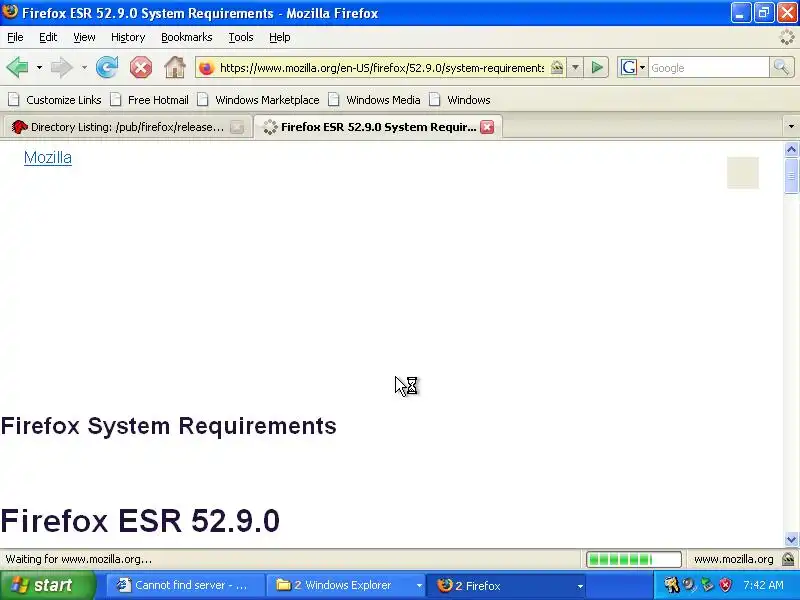
Task: Open the Windows Marketplace bookmark
Action: click(259, 99)
